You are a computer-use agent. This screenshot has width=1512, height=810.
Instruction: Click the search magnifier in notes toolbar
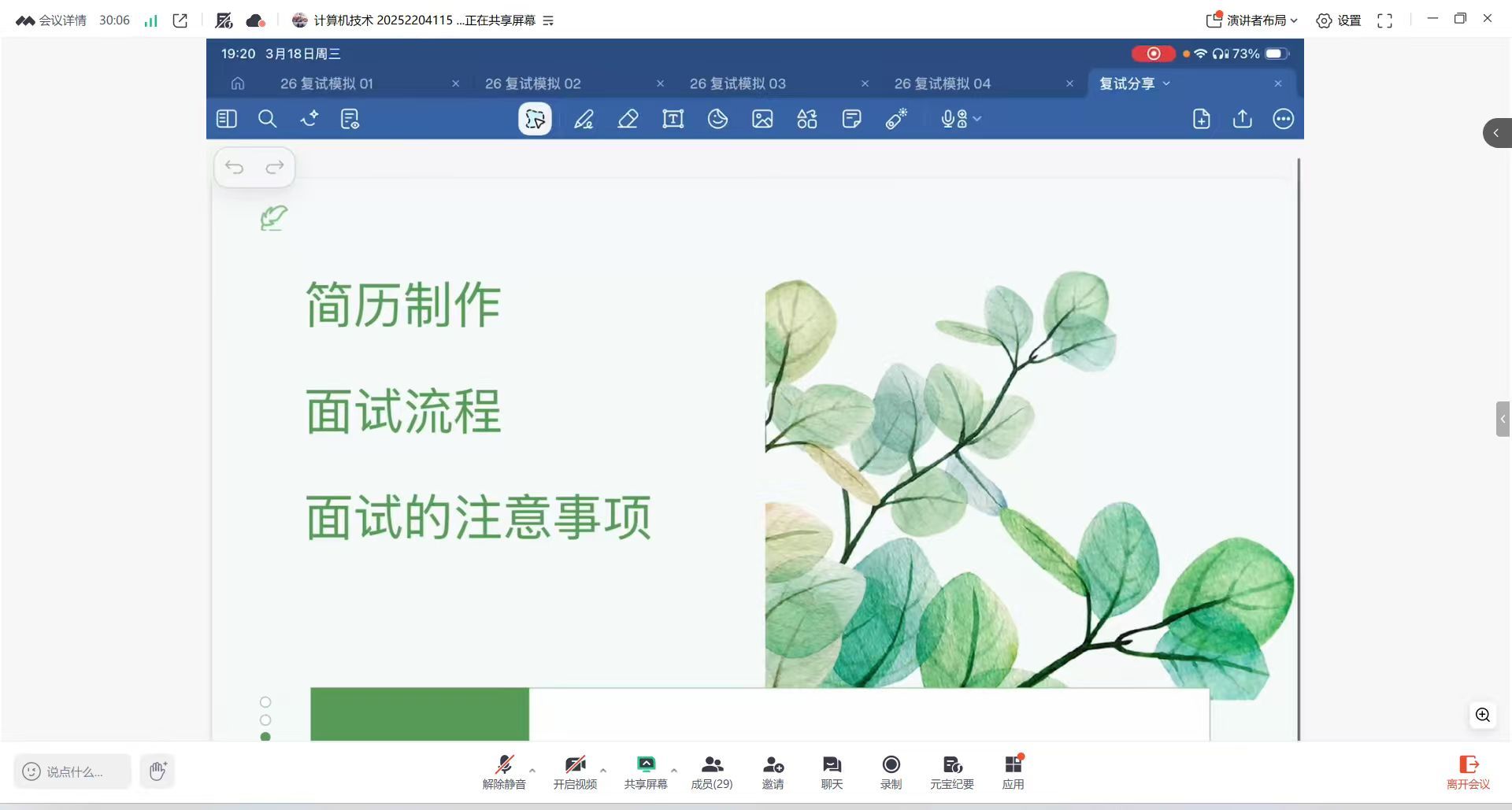click(x=267, y=119)
